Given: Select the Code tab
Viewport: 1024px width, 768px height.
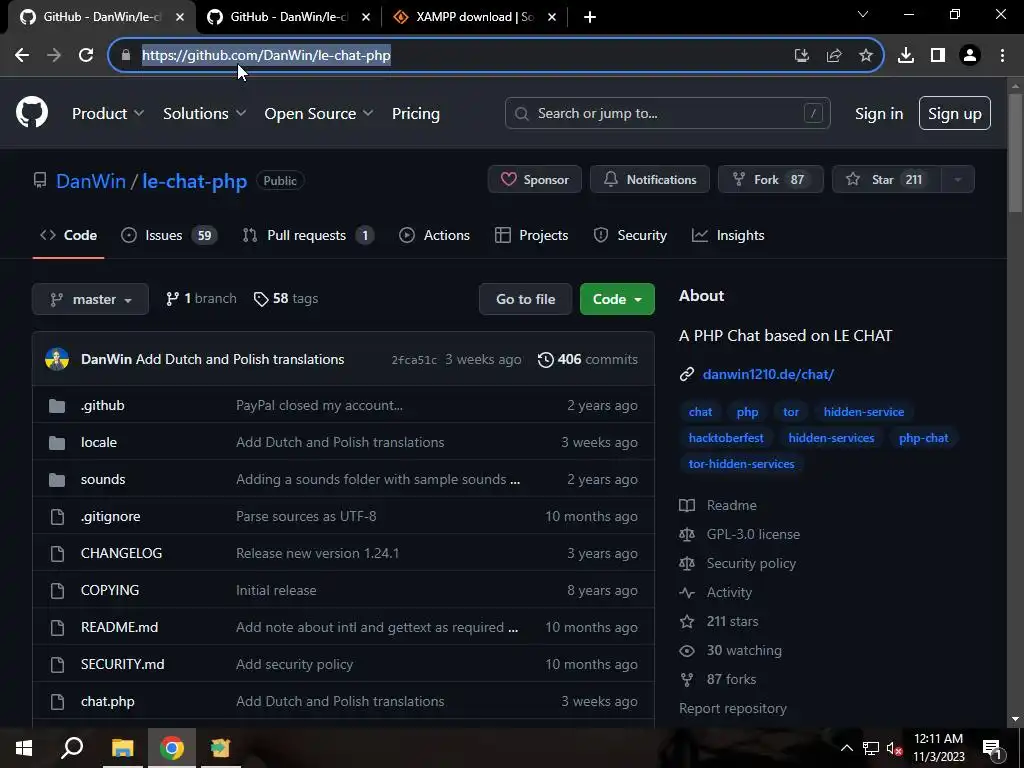Looking at the screenshot, I should (x=69, y=235).
